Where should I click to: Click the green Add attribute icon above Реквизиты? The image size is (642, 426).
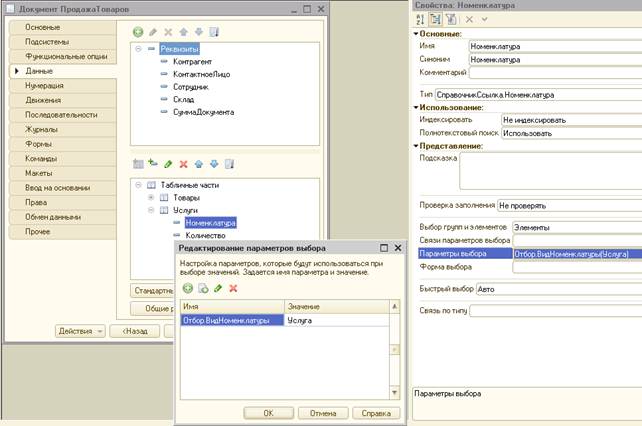click(138, 32)
